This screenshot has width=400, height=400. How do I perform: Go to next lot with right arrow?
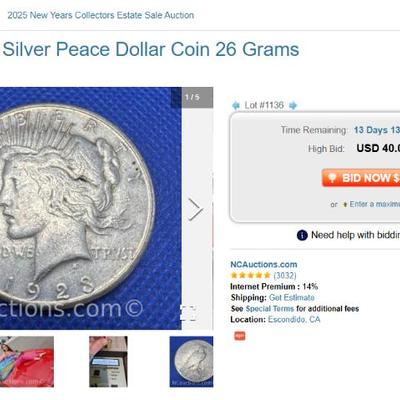pyautogui.click(x=293, y=106)
